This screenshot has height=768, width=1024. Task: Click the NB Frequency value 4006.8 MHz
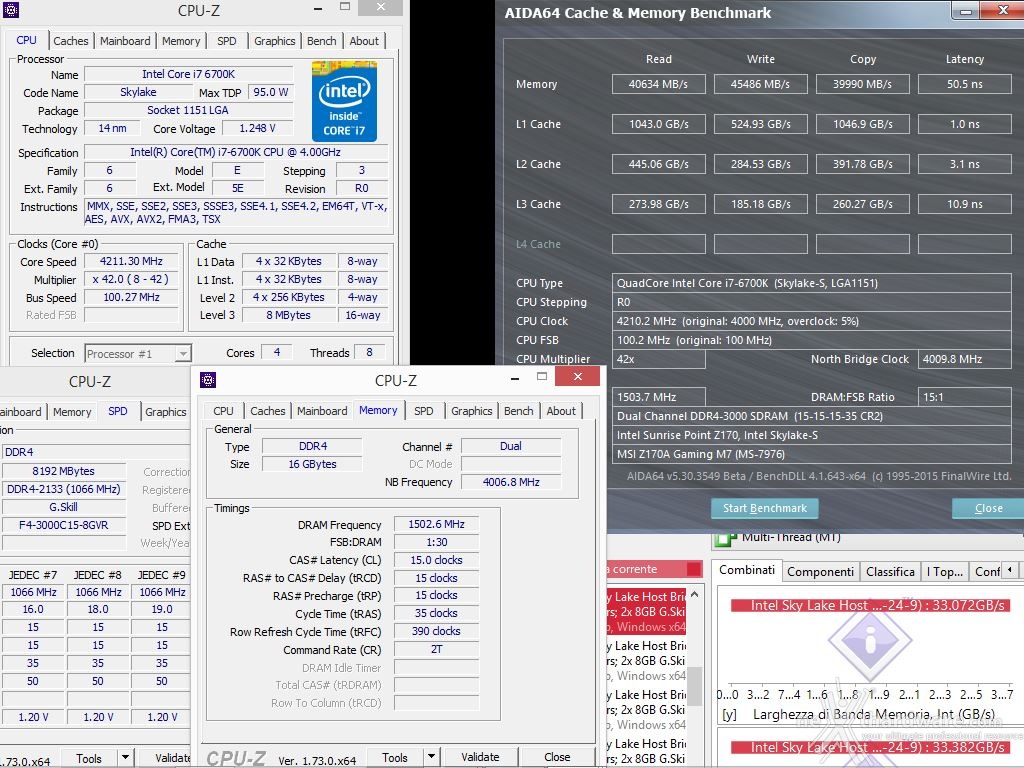(x=511, y=482)
